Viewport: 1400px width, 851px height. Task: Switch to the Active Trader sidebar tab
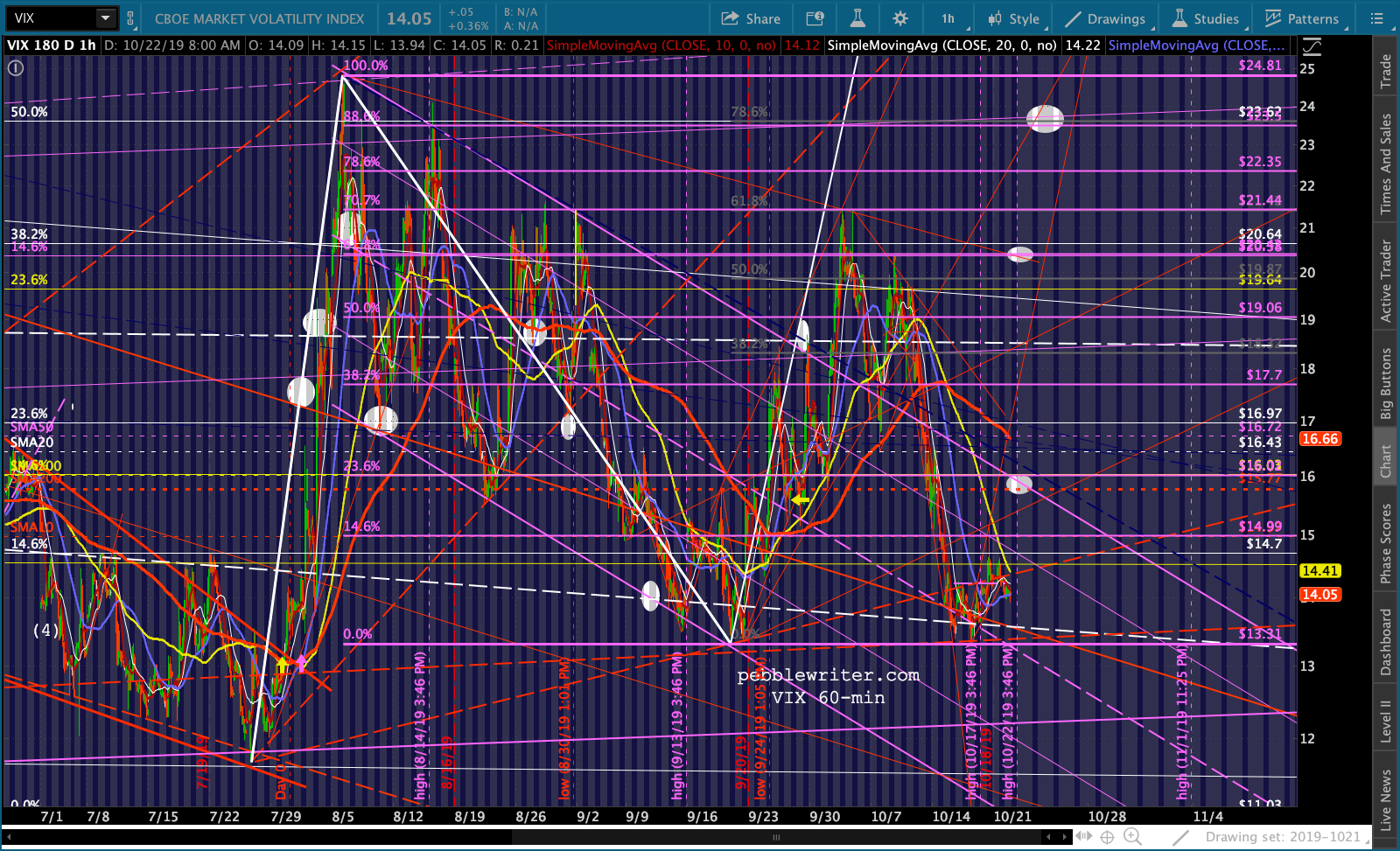pyautogui.click(x=1386, y=281)
